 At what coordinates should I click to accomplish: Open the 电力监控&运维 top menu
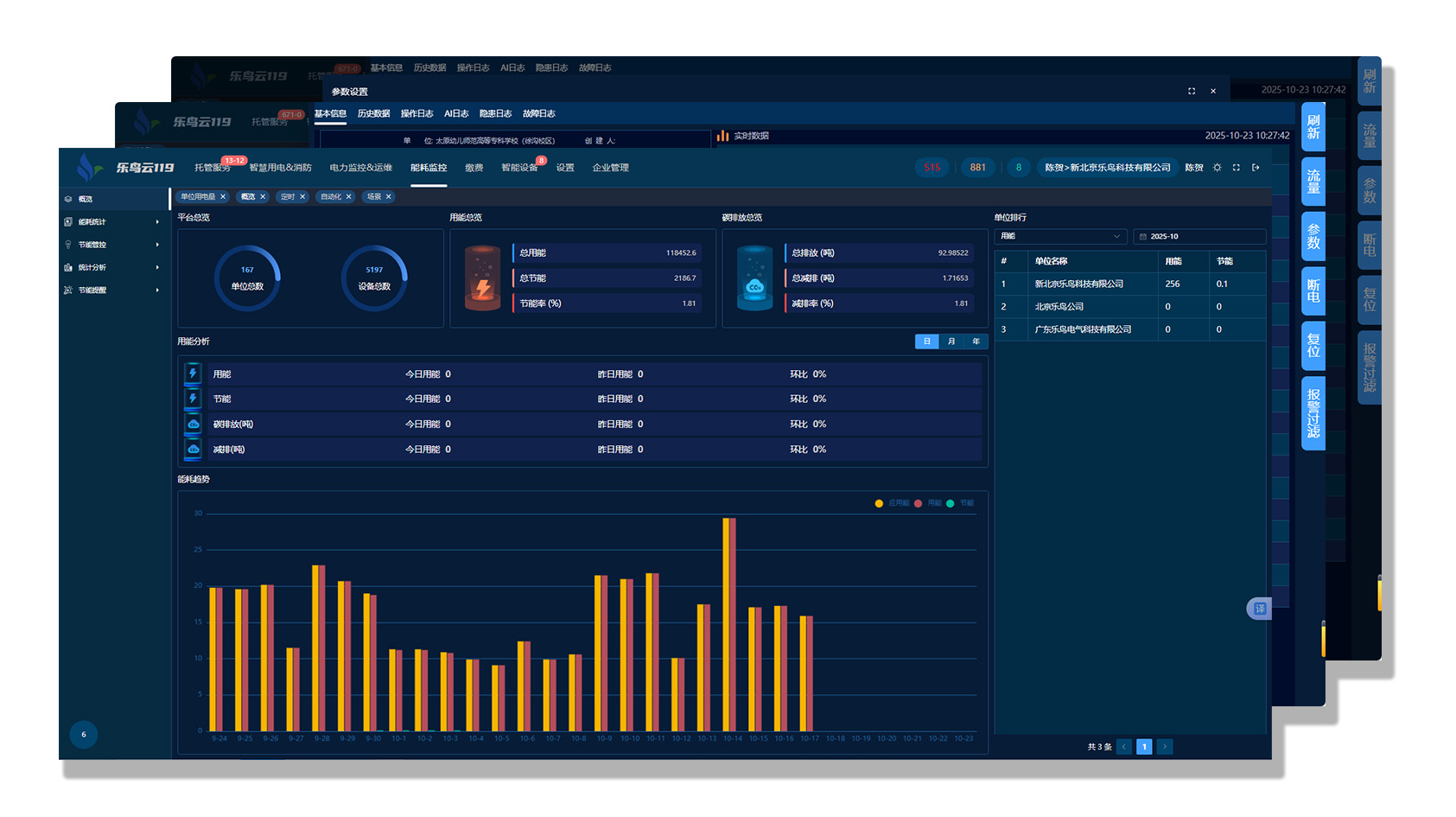click(360, 168)
